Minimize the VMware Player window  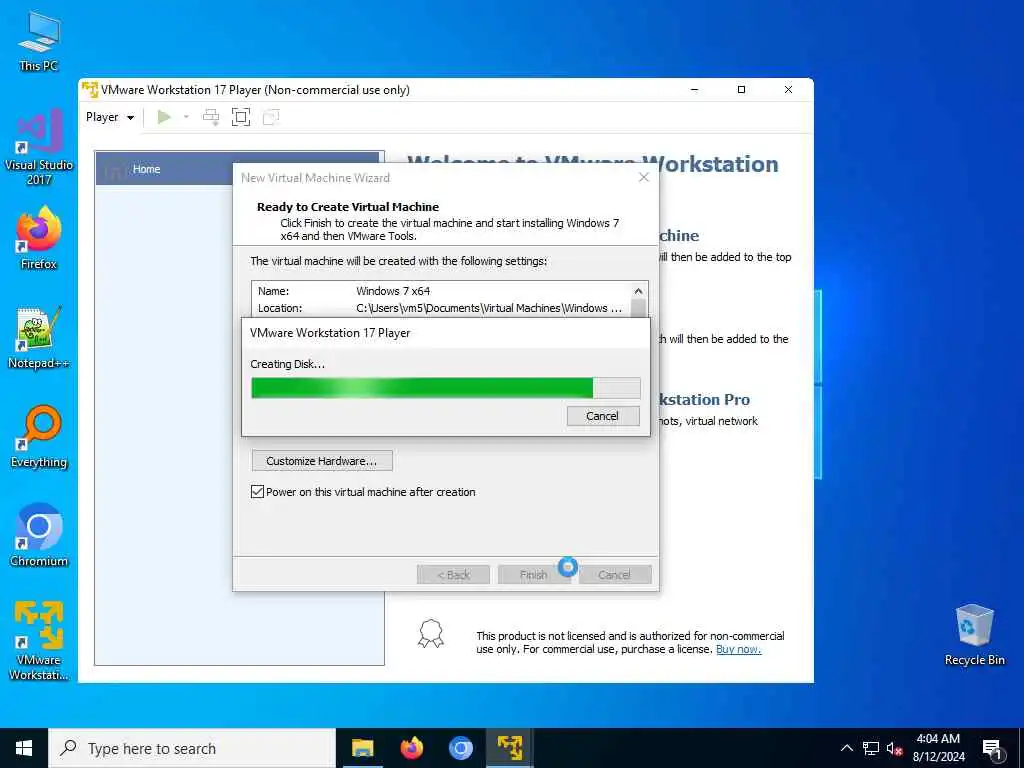pos(695,89)
